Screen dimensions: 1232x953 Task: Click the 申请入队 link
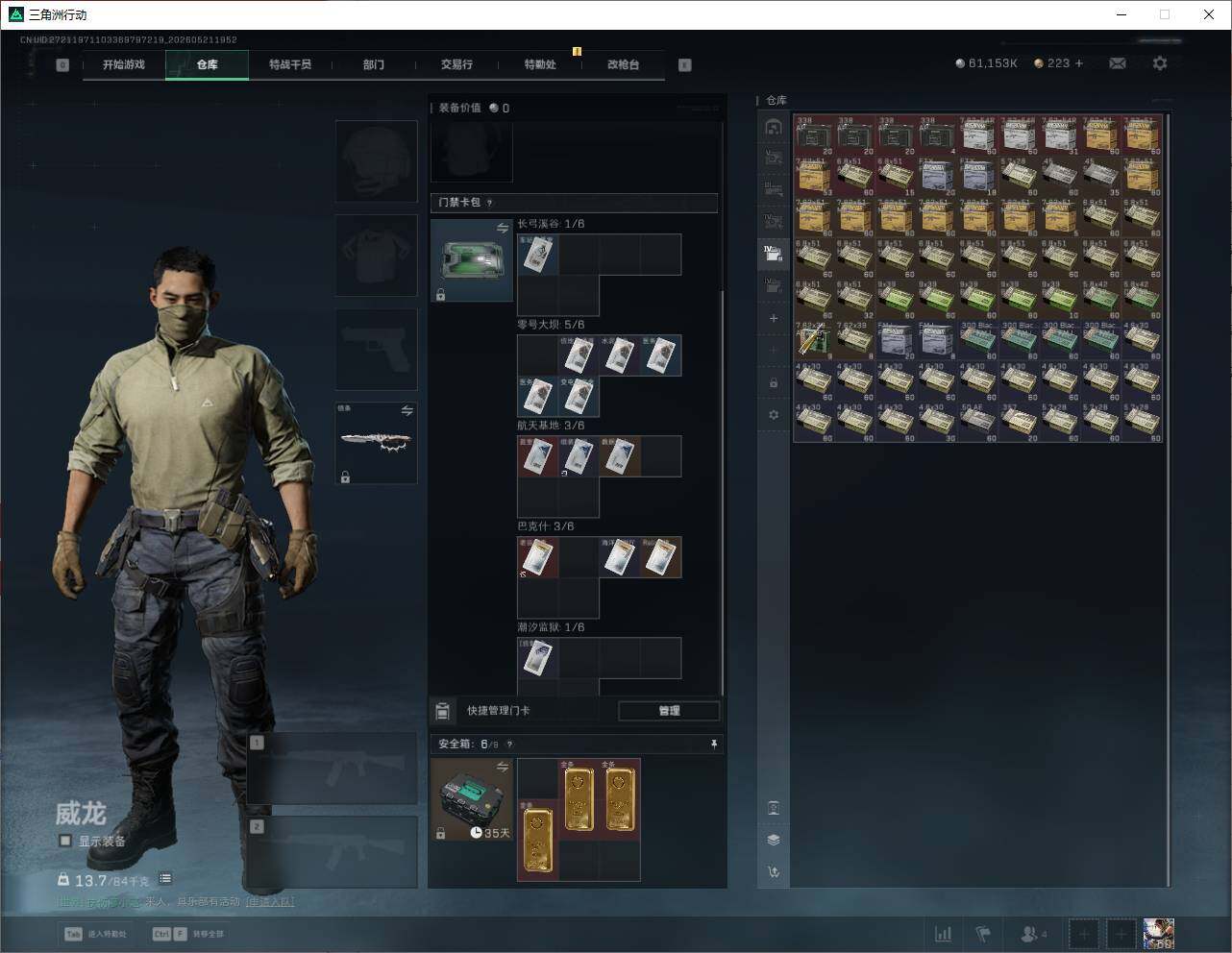pos(270,901)
